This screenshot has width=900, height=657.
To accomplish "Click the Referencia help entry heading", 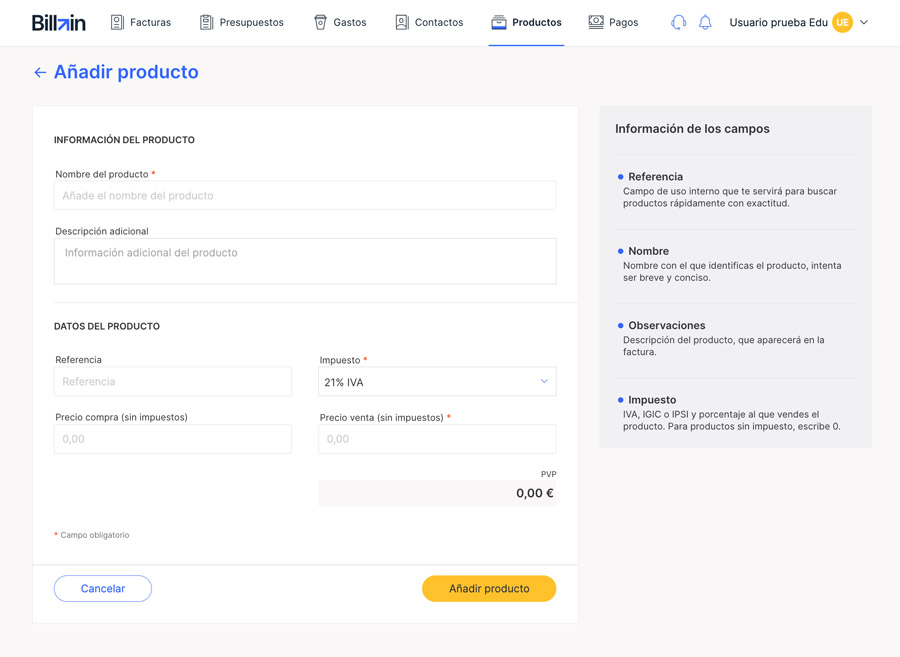I will click(x=655, y=177).
